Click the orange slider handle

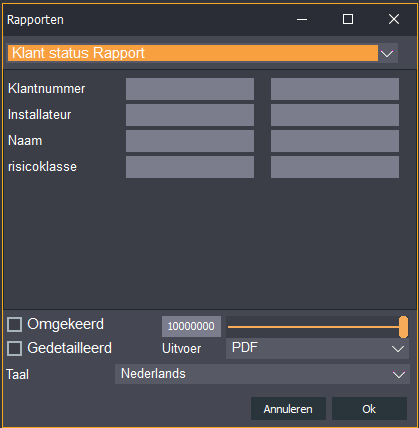click(403, 327)
